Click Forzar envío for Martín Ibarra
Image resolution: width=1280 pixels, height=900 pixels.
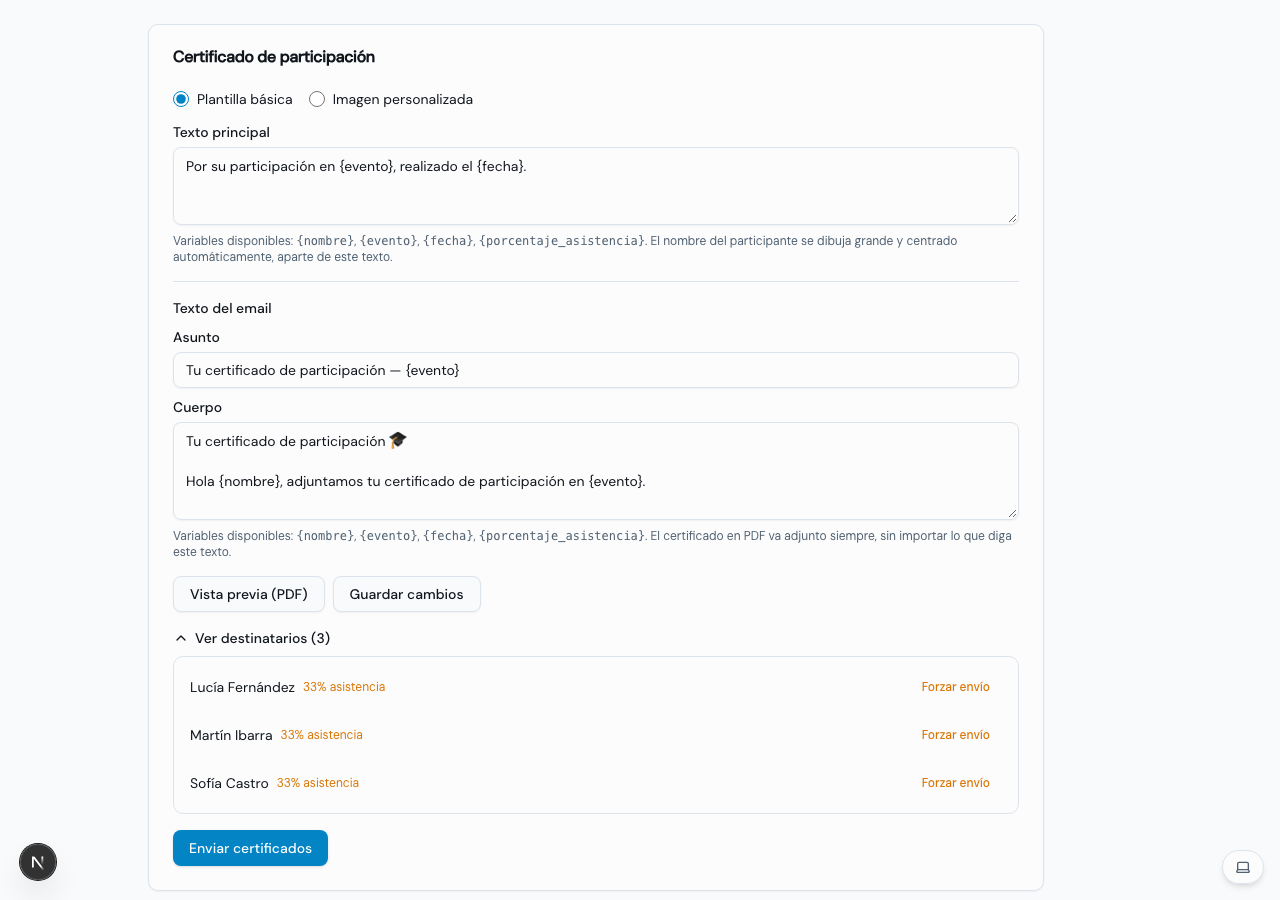coord(956,735)
